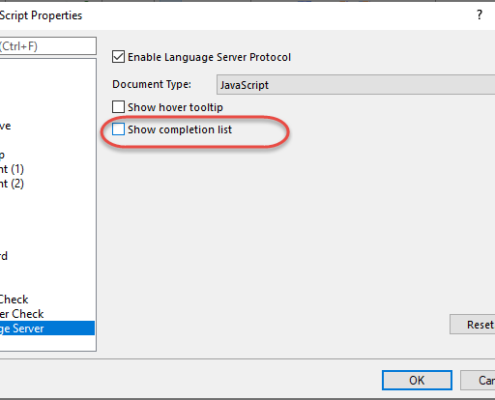Click the Enable Language Server Protocol label
This screenshot has height=400, width=495.
coord(209,57)
